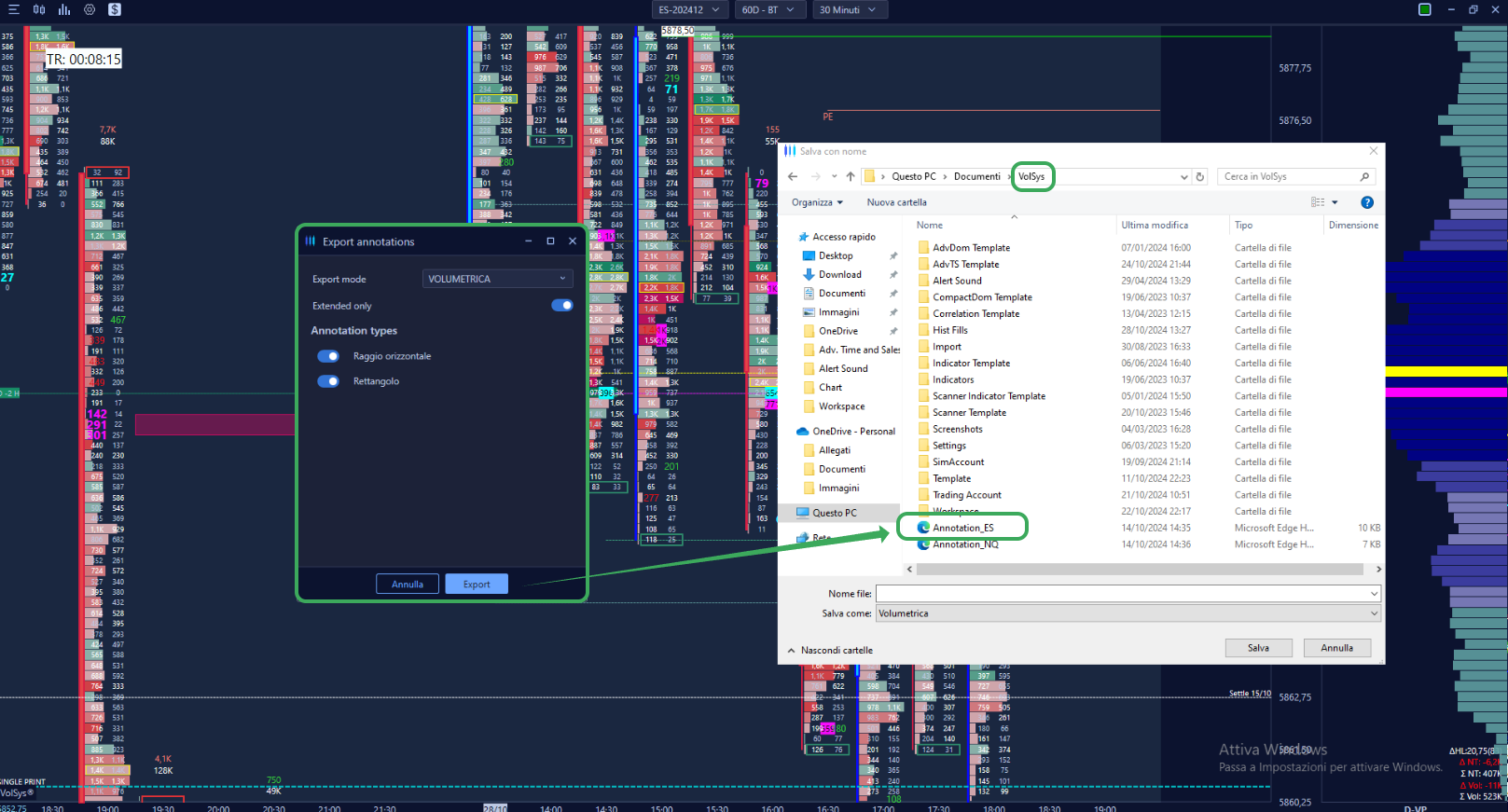Screen dimensions: 1508x812
Task: Sort files by the Tipo column
Action: 1243,225
